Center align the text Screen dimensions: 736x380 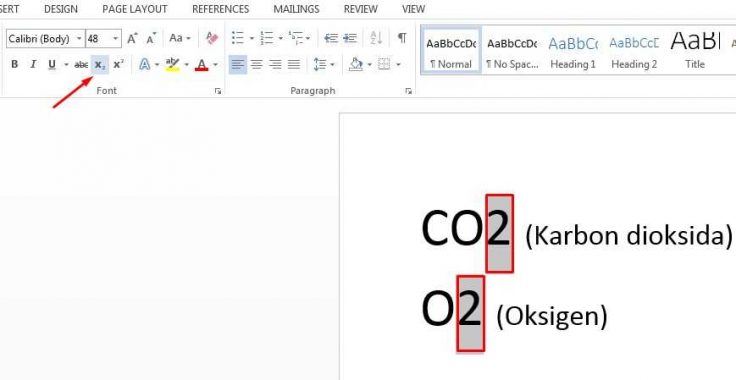coord(256,64)
